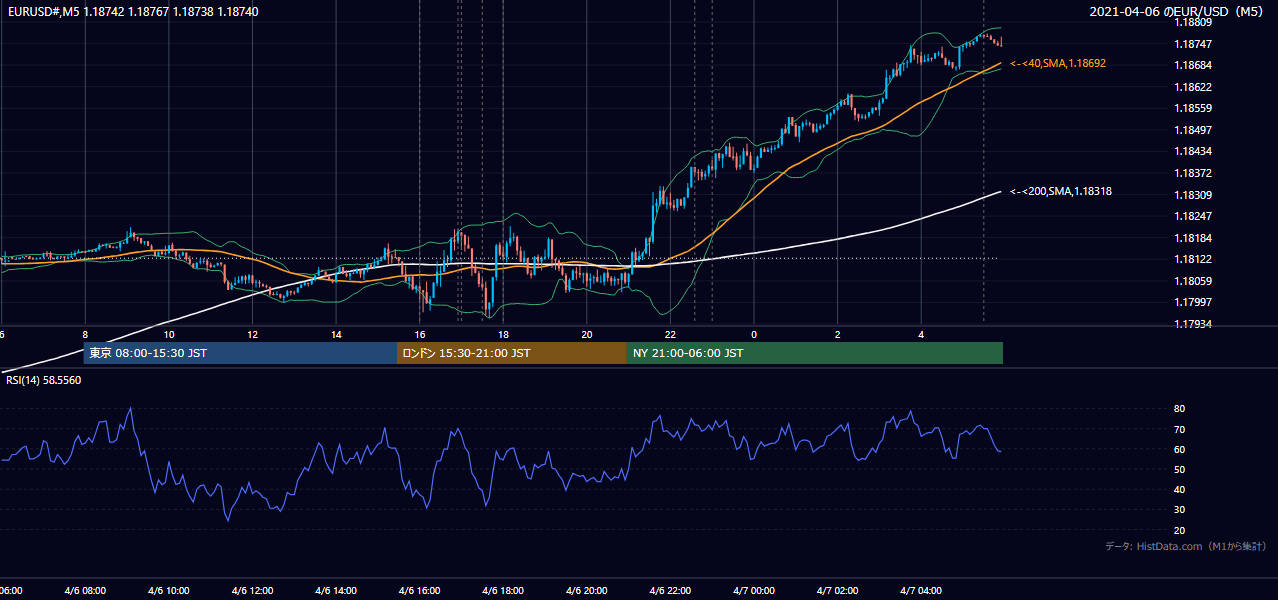Click price axis value 1.18122

pos(1192,259)
